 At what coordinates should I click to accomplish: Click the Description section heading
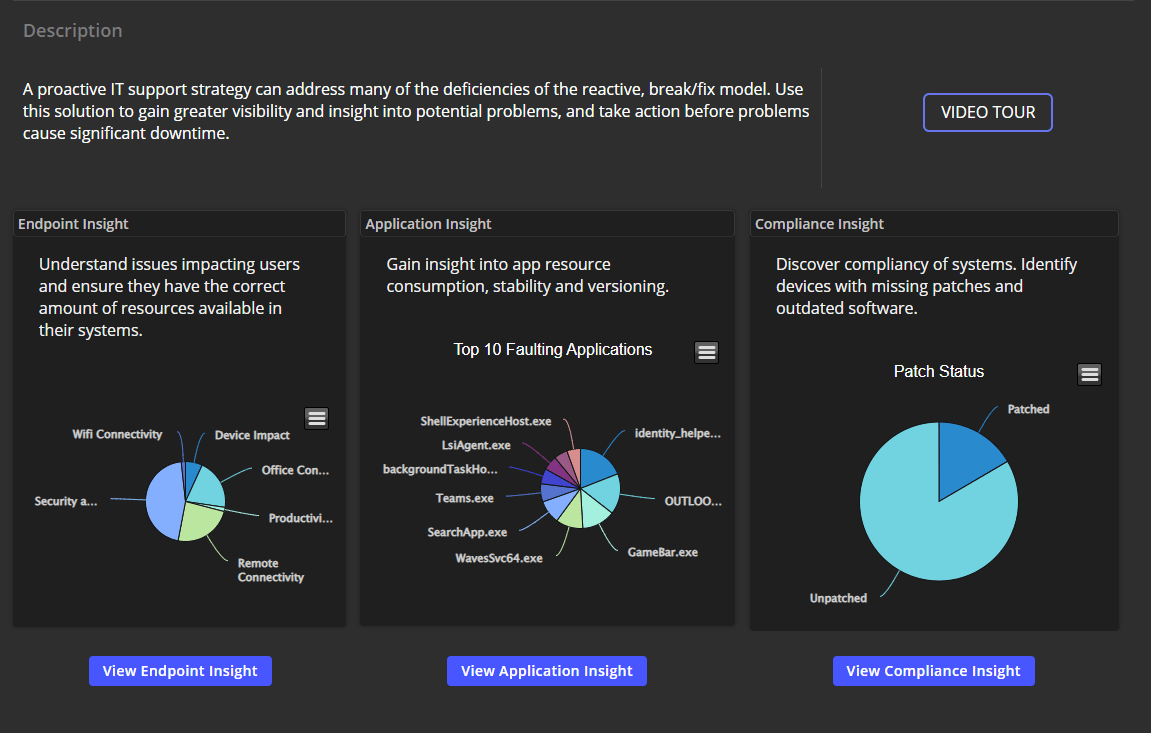click(73, 31)
